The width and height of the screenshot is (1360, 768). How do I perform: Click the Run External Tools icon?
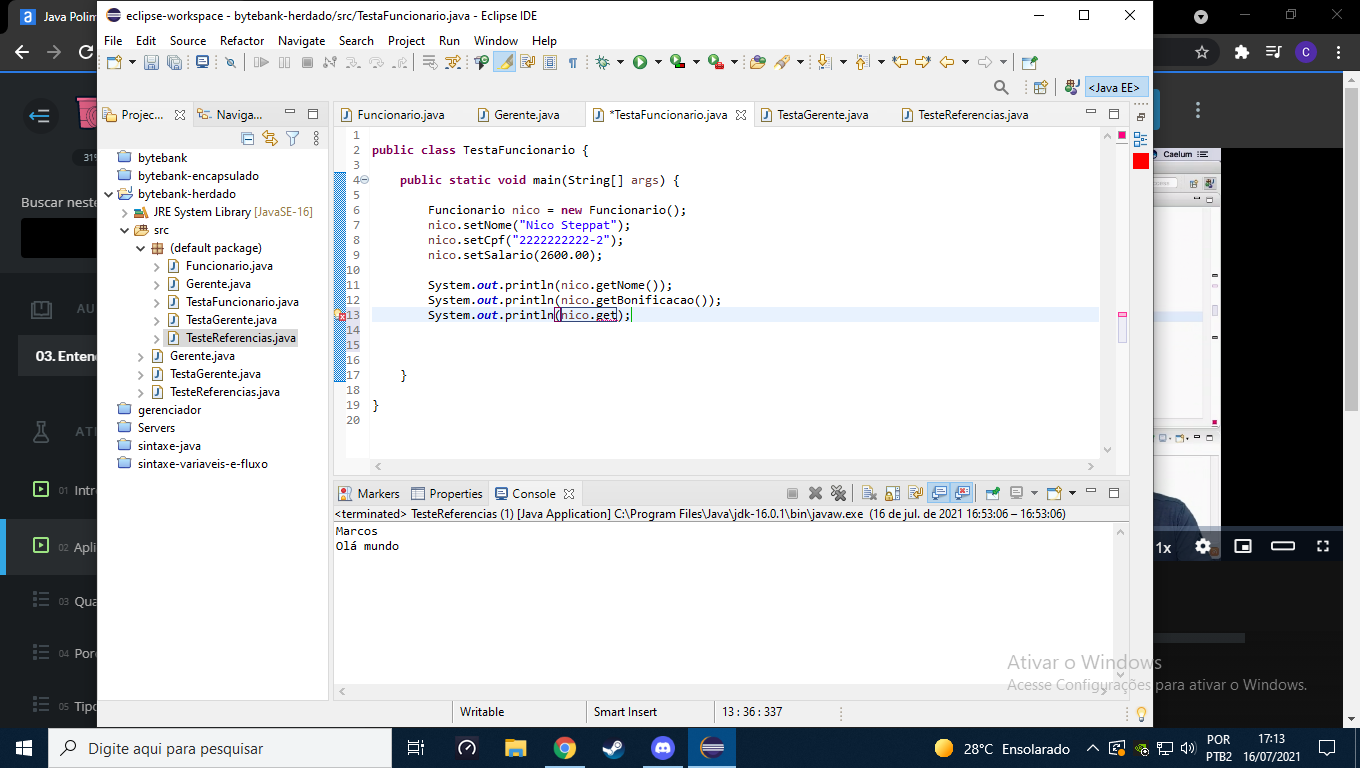click(x=716, y=62)
